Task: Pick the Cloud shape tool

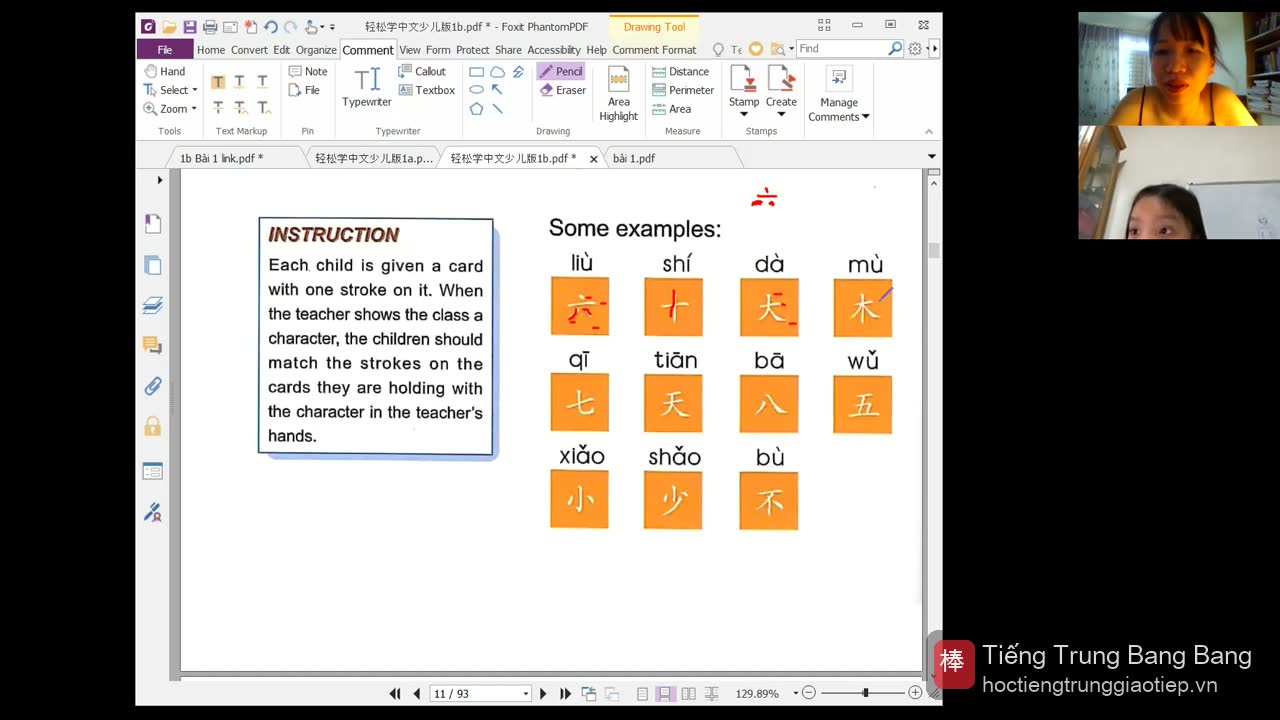Action: point(497,72)
